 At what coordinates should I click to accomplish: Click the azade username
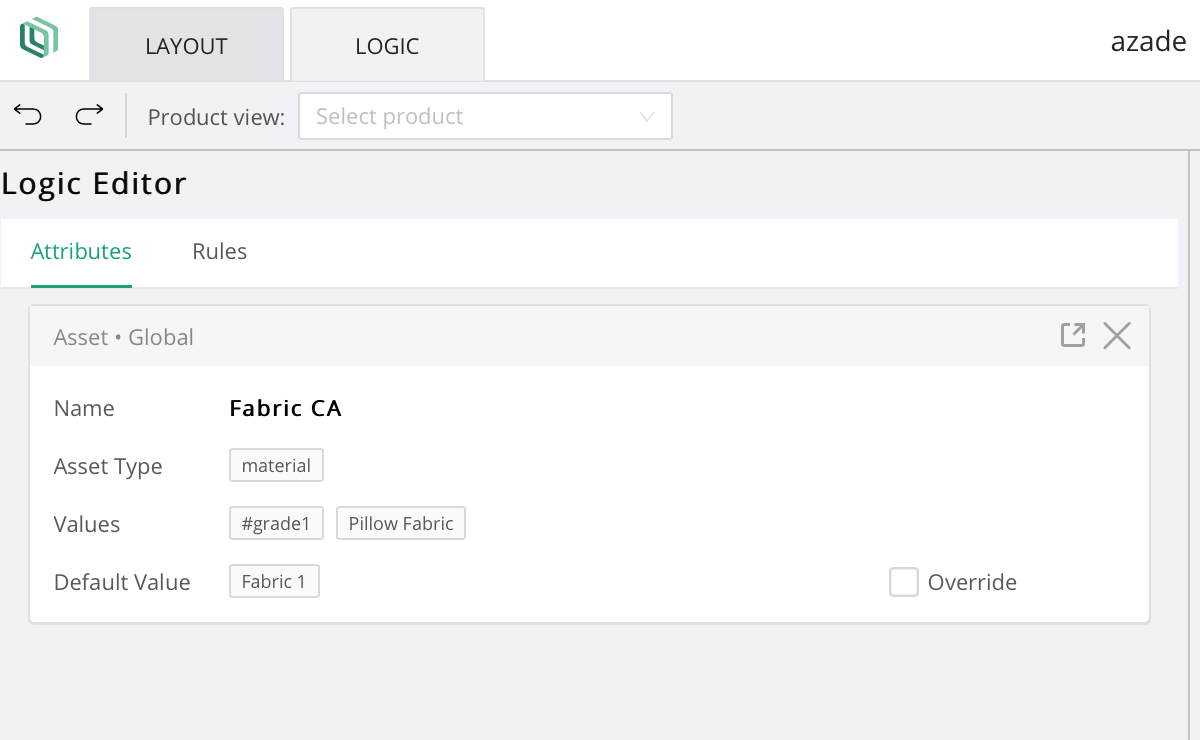pyautogui.click(x=1148, y=42)
